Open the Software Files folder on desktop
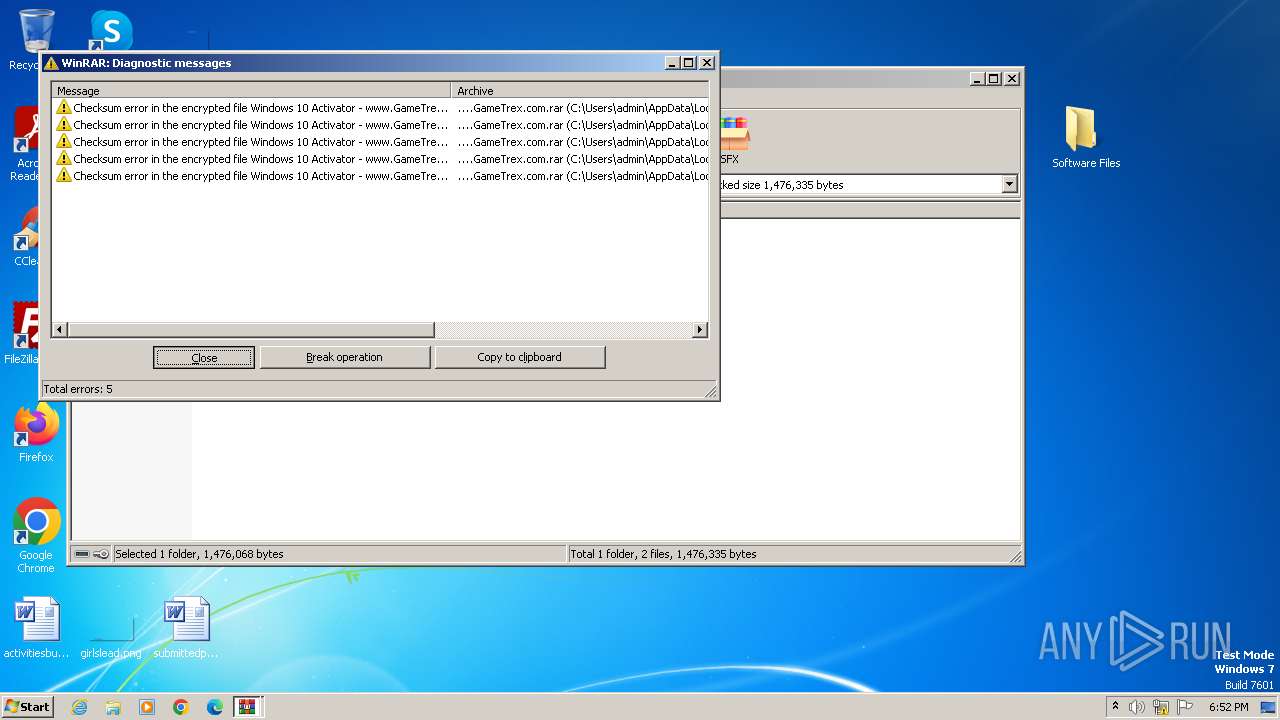The image size is (1280, 720). (1085, 138)
